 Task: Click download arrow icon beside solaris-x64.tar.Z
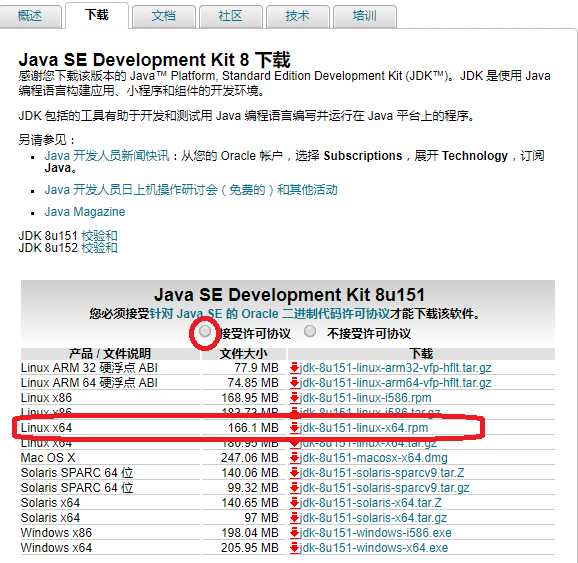click(x=294, y=503)
